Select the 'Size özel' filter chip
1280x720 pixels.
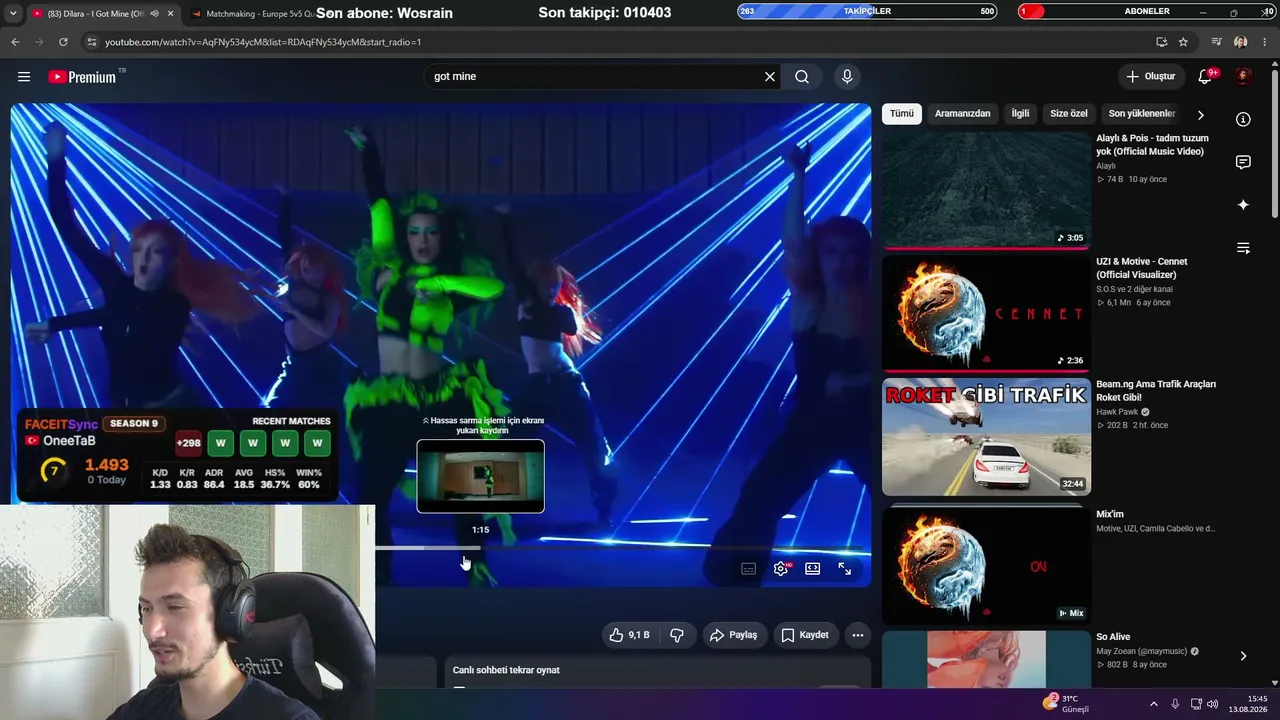pyautogui.click(x=1068, y=114)
